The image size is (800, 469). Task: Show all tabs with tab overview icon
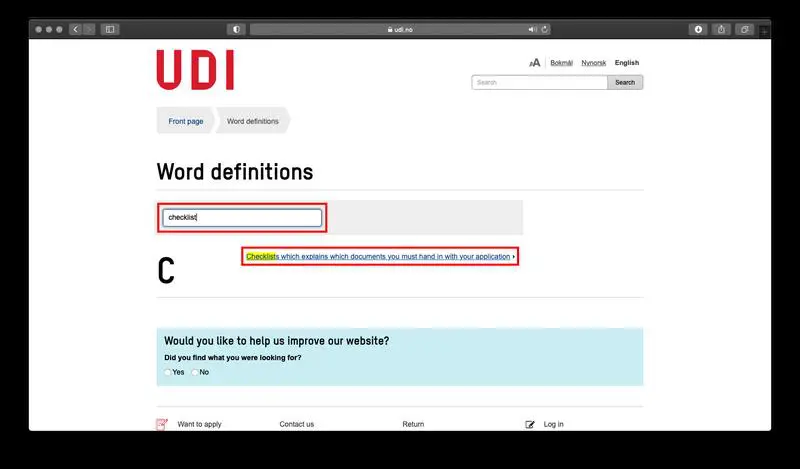745,29
